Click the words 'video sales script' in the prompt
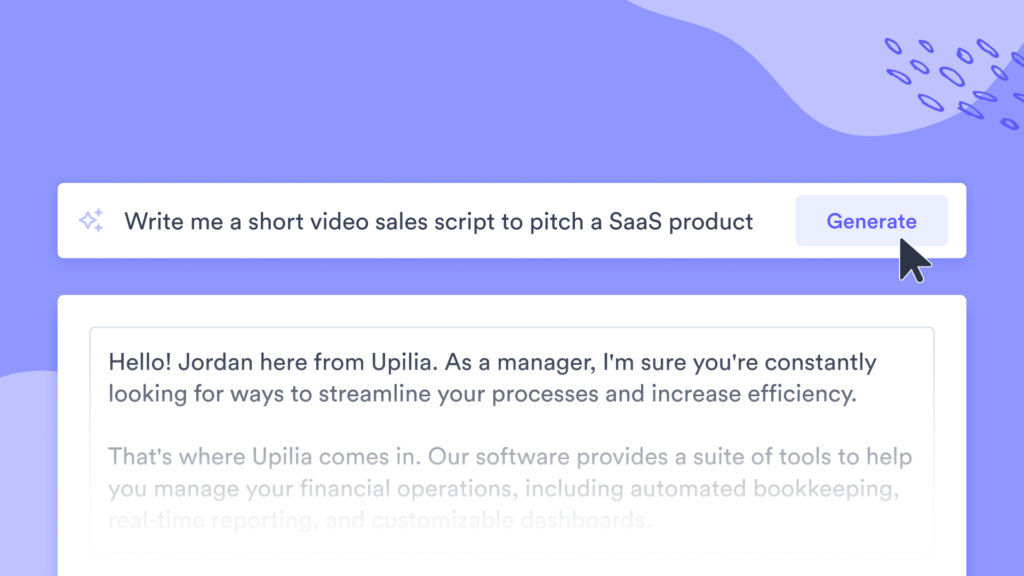 [x=402, y=221]
